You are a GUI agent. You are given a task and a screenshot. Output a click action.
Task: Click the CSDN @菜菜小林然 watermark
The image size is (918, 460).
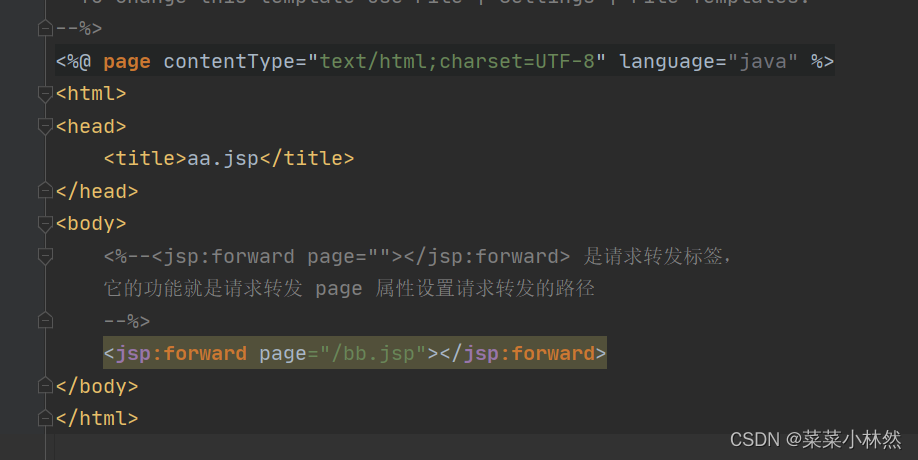(x=815, y=439)
